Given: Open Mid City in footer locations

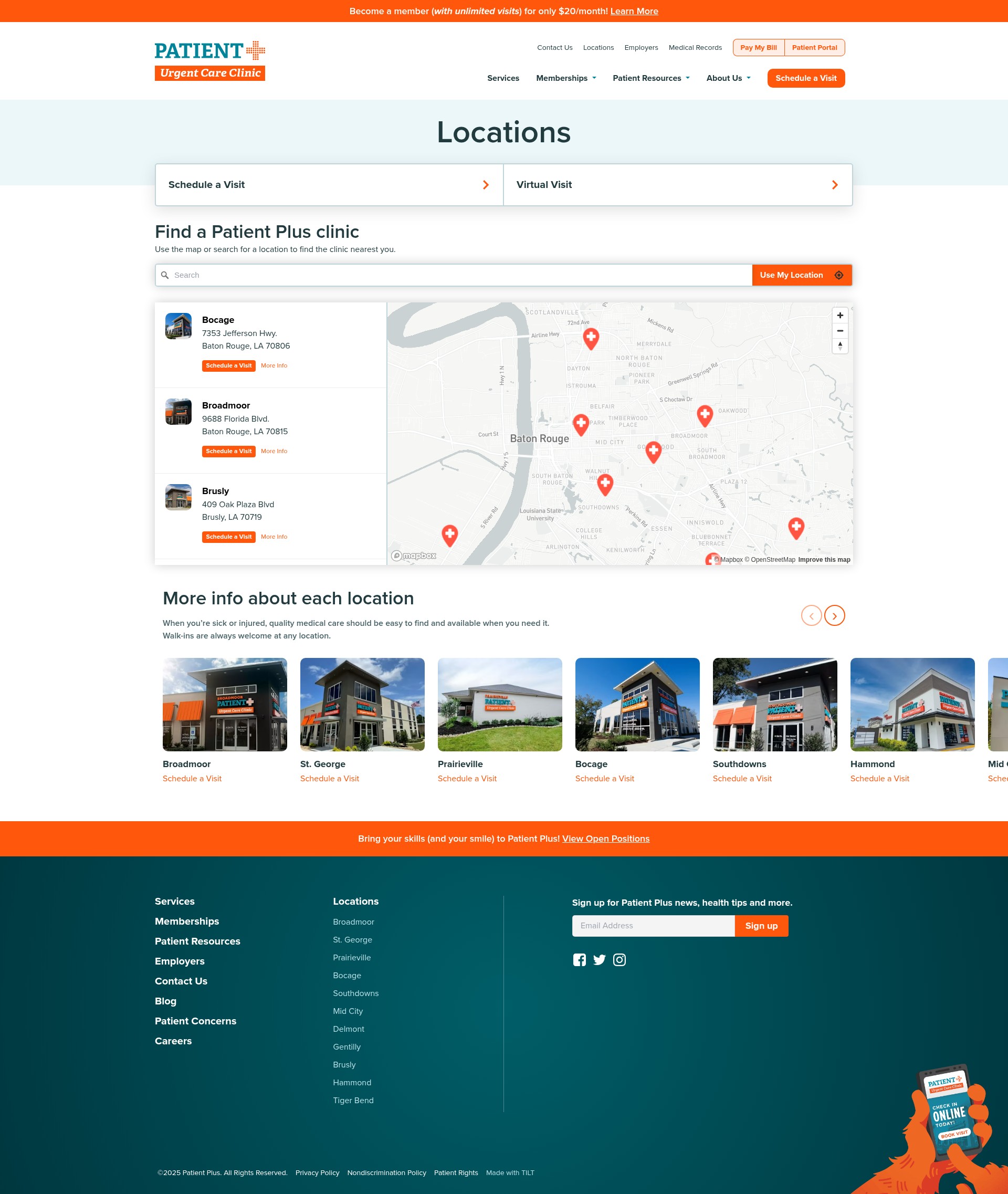Looking at the screenshot, I should point(348,1011).
